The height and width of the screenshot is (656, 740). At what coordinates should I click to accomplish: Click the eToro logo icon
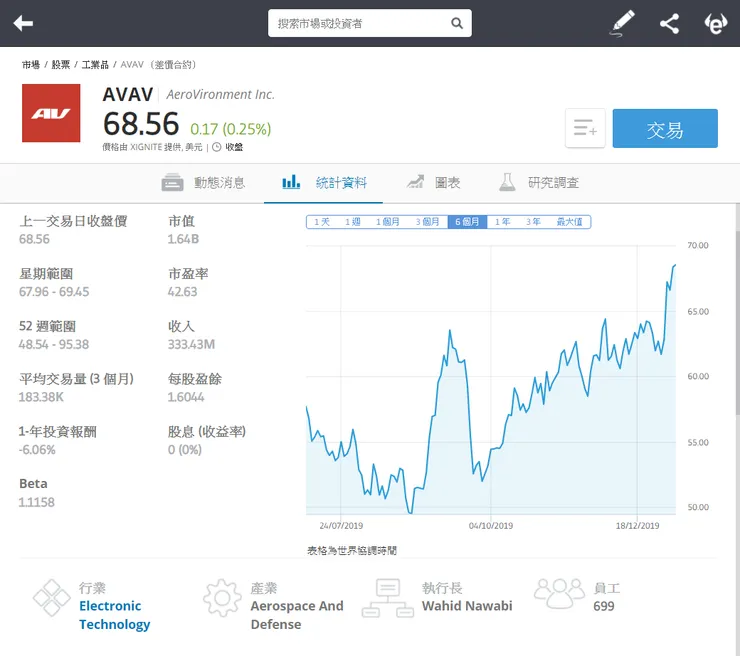click(x=715, y=23)
